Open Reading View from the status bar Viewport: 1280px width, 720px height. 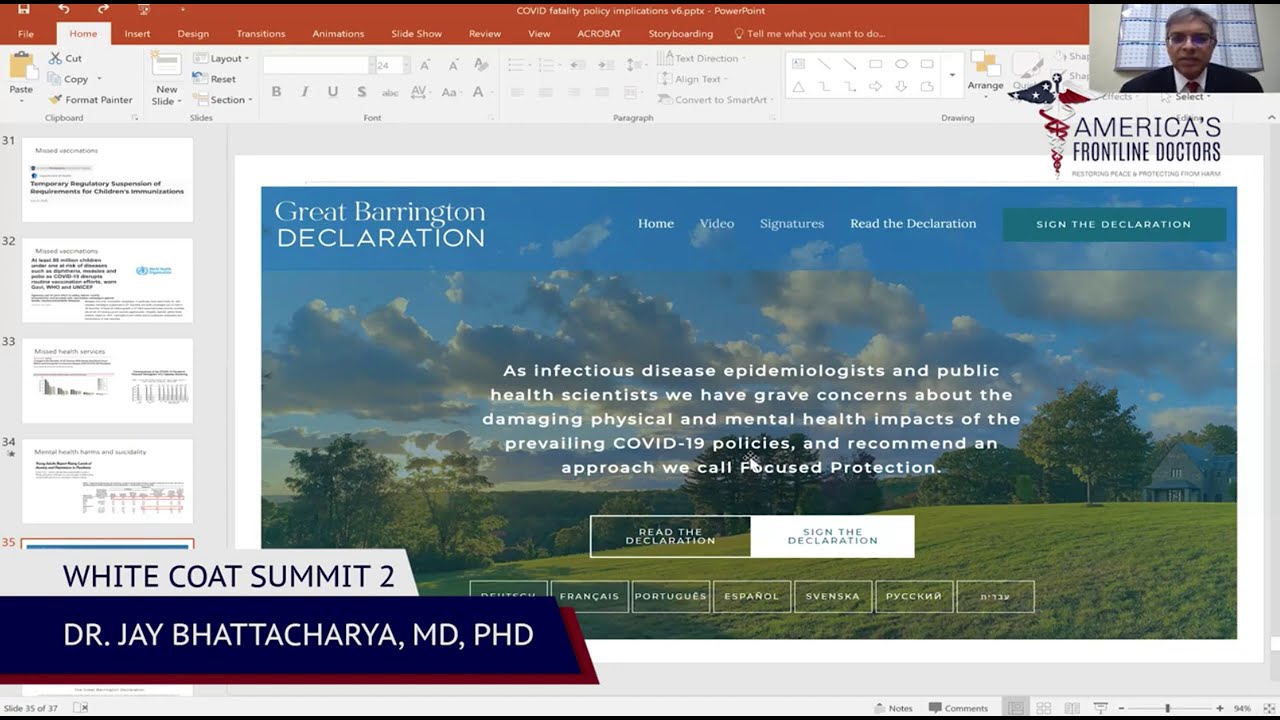(x=1070, y=708)
